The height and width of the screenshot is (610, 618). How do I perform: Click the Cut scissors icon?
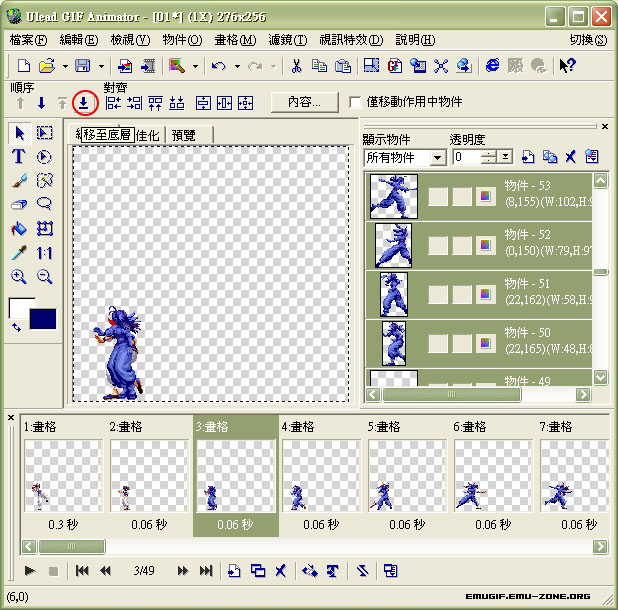(296, 65)
